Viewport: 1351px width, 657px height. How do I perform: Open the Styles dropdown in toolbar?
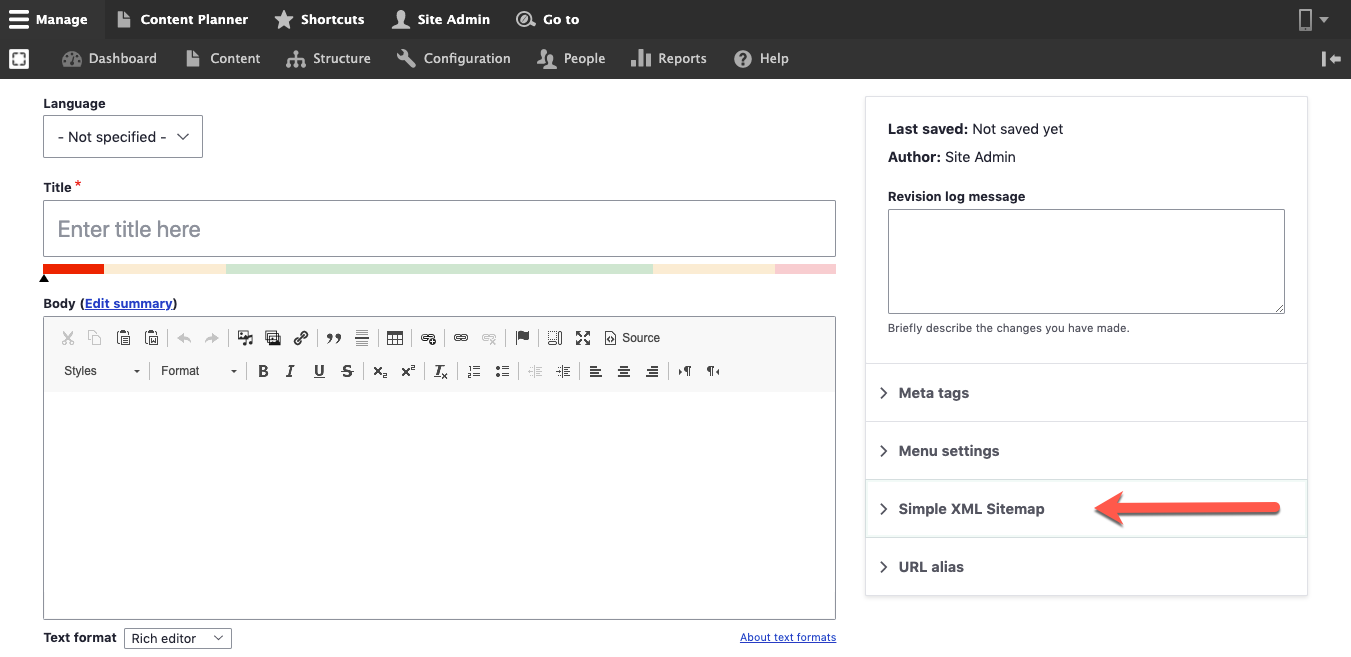pyautogui.click(x=102, y=371)
